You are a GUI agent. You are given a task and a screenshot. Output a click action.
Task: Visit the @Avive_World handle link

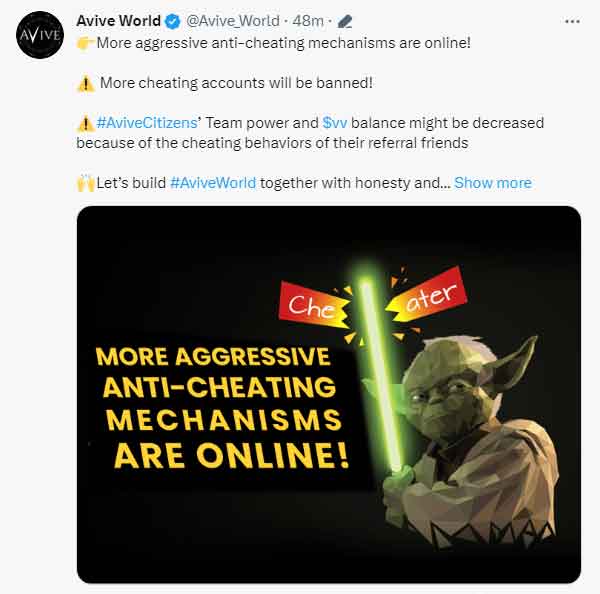[233, 21]
